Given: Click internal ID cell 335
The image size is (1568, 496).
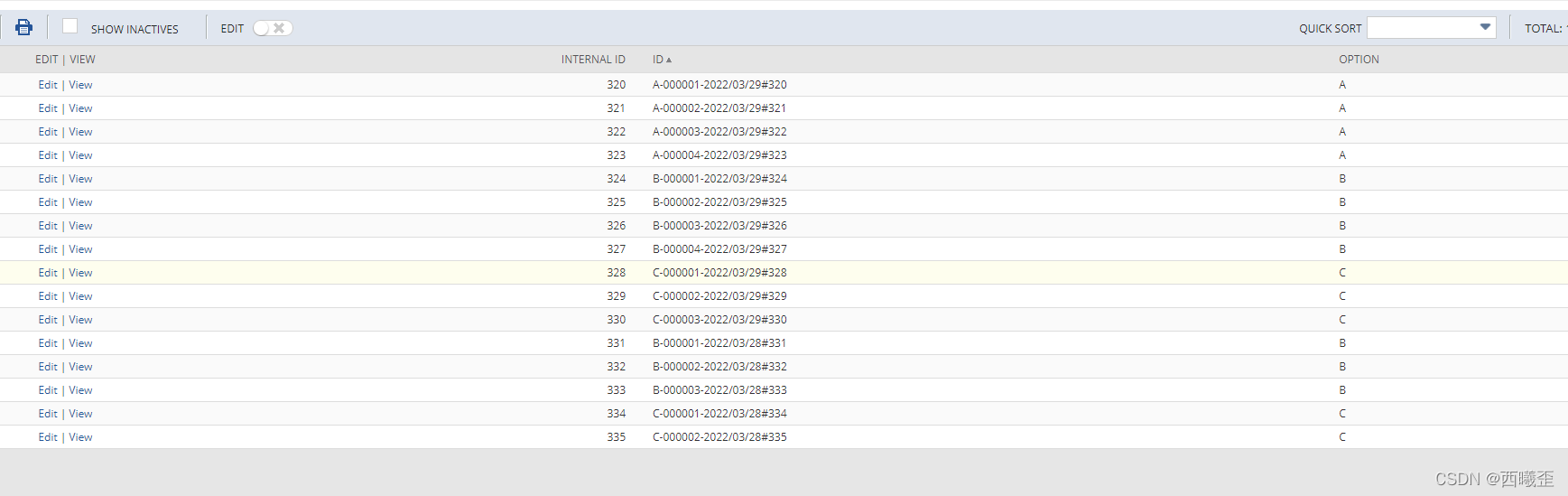Looking at the screenshot, I should coord(616,437).
